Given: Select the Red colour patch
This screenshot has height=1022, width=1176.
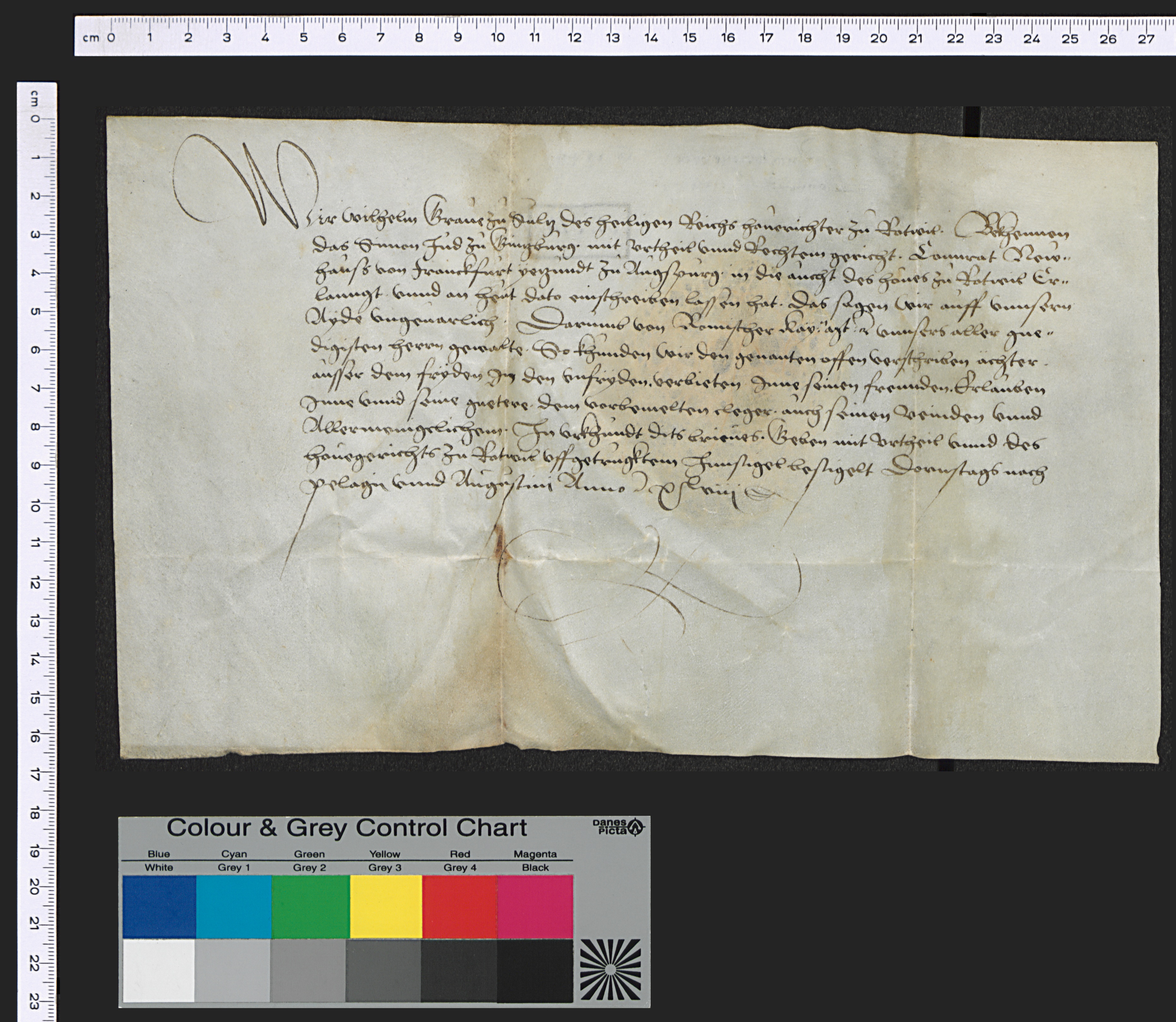Looking at the screenshot, I should (460, 907).
